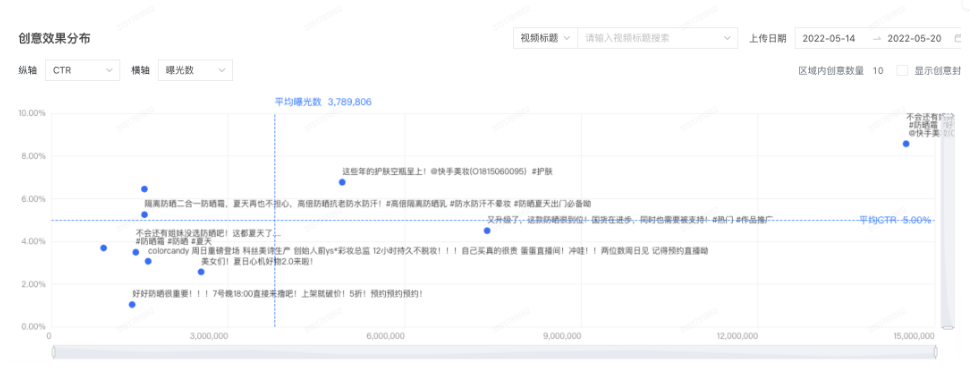Click the 8.00% y-axis label
This screenshot has width=970, height=370.
[34, 157]
